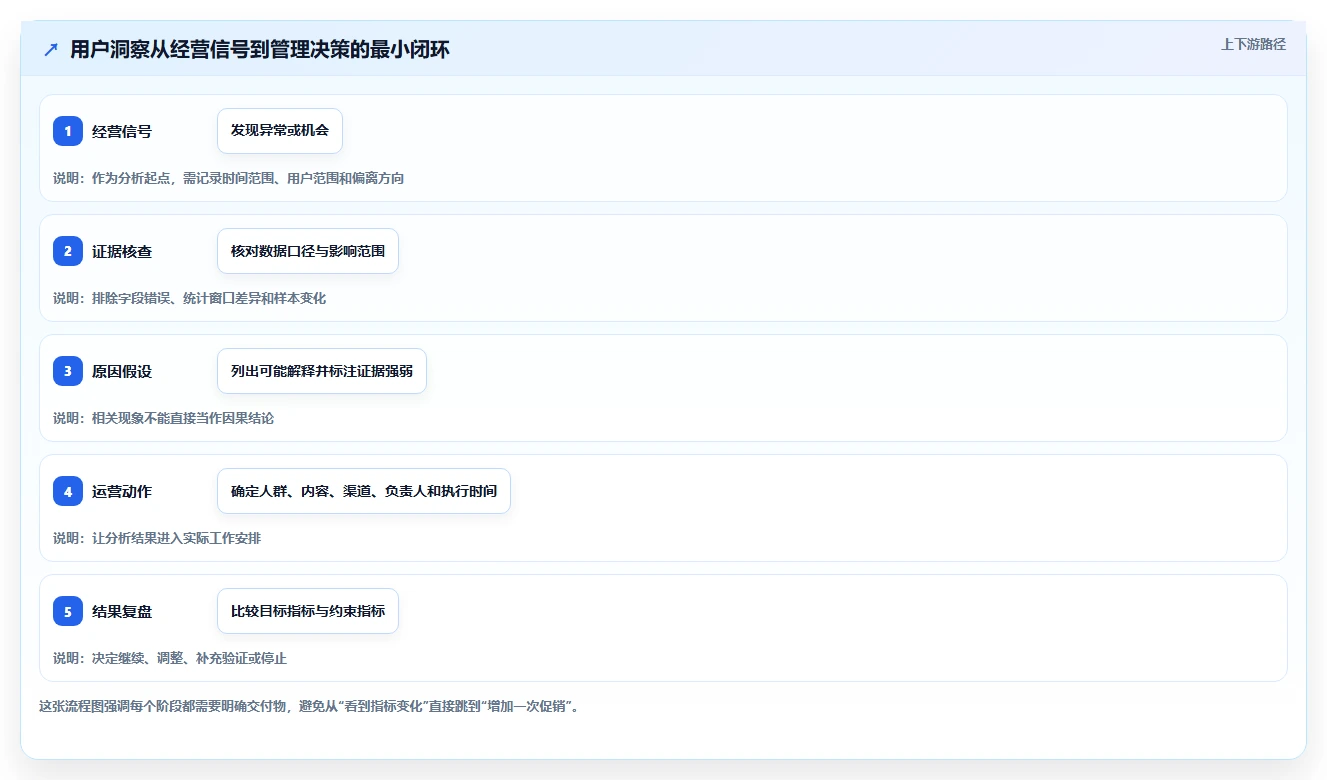Select the step 1 number badge

pyautogui.click(x=68, y=131)
